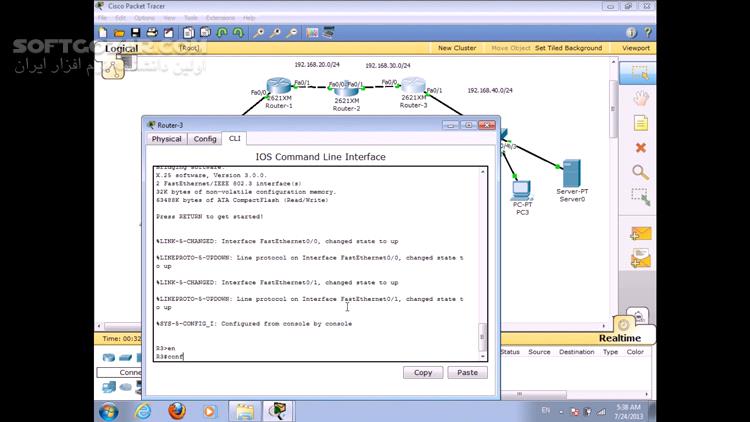
Task: Click the Color column header
Action: [635, 352]
